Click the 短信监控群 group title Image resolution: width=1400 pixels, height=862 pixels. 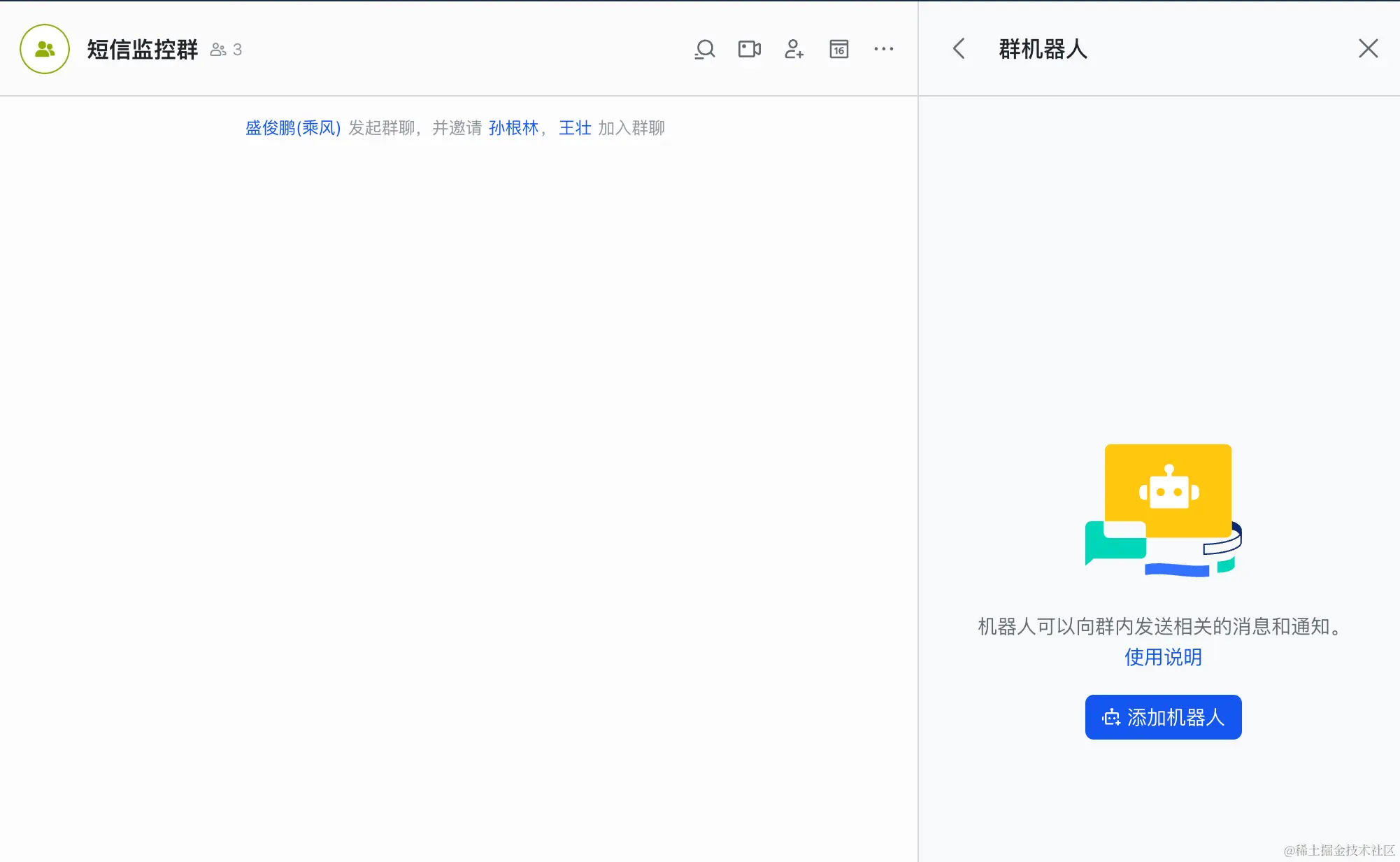tap(143, 50)
